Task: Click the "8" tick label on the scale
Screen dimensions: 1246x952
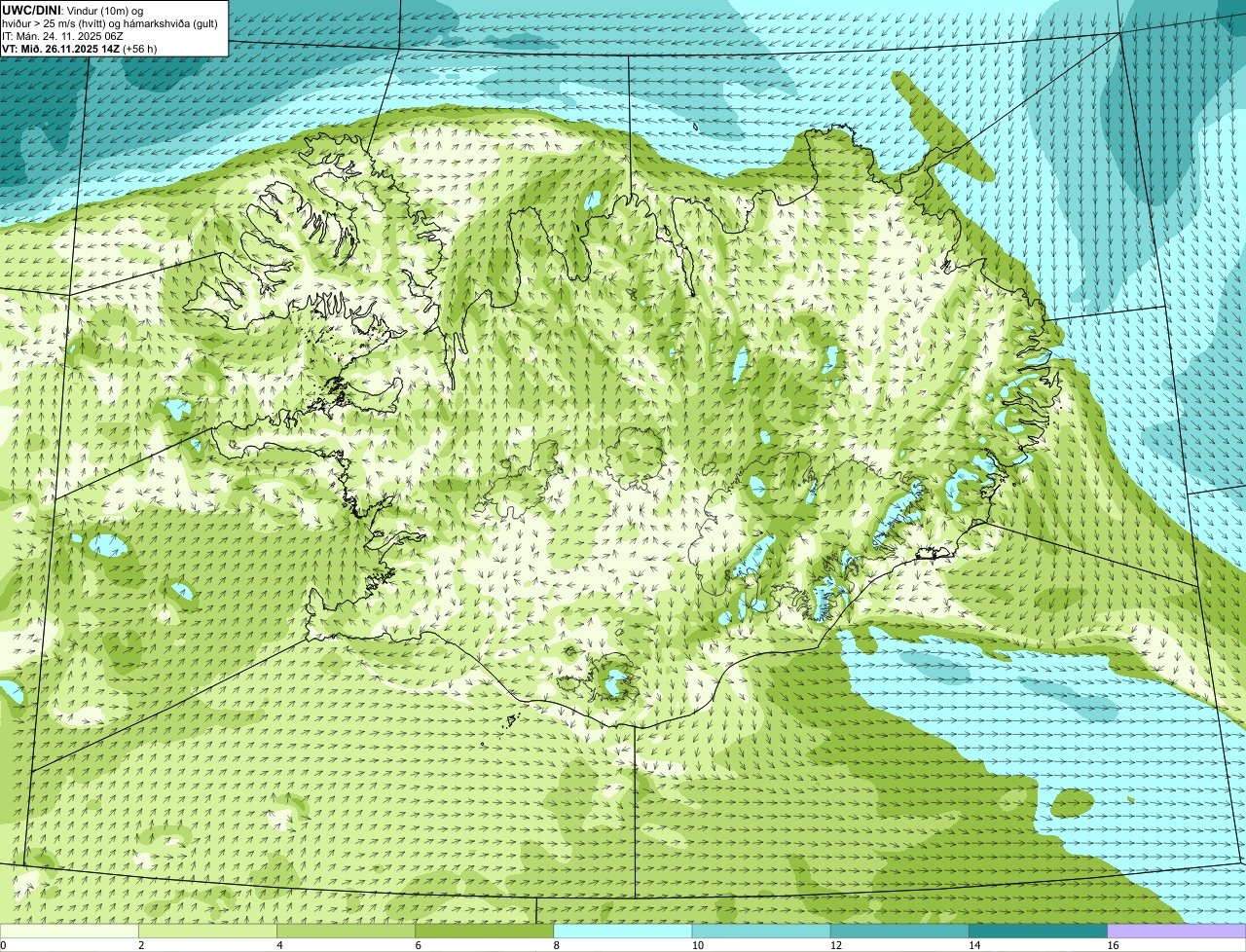Action: 556,945
